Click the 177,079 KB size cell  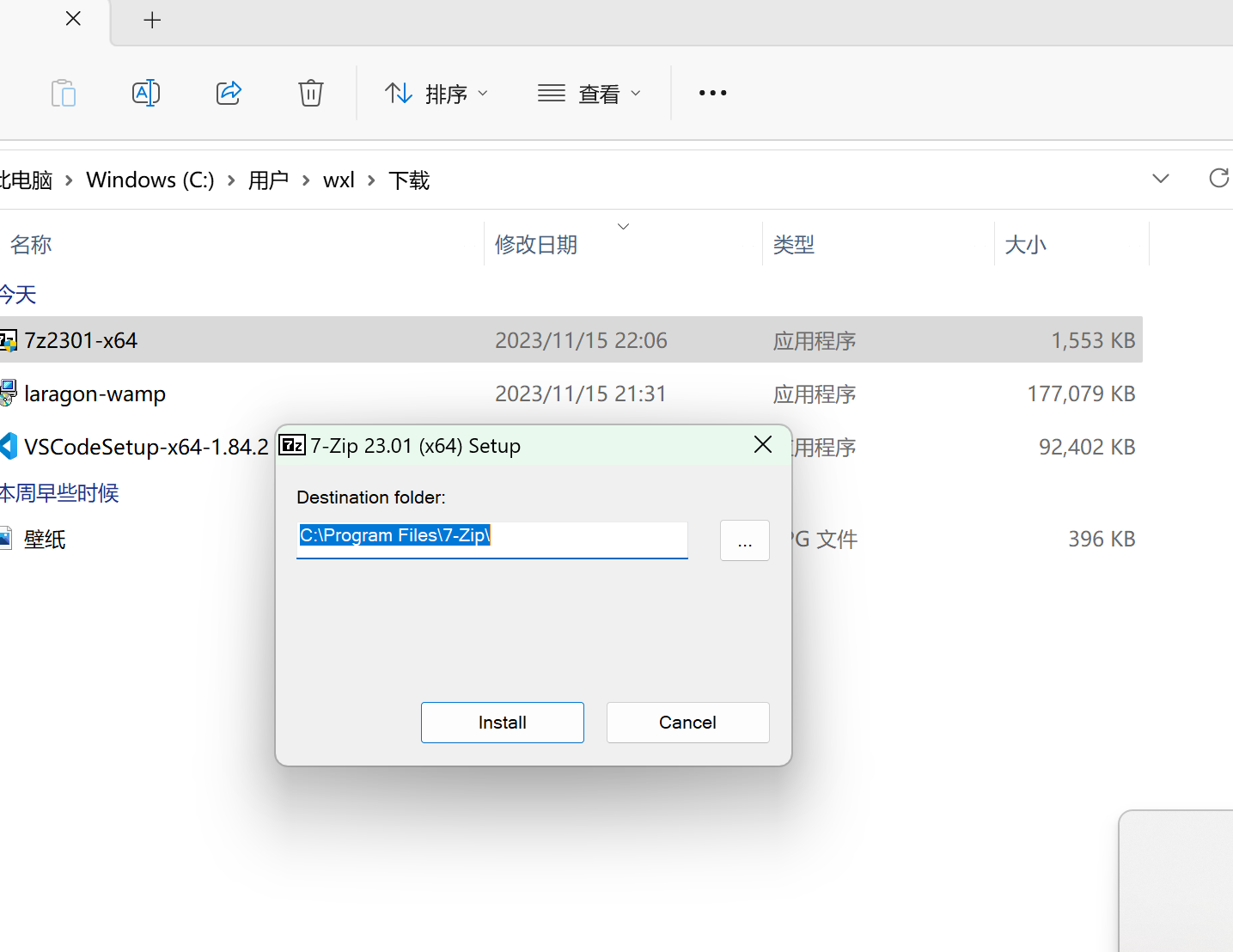pos(1082,394)
